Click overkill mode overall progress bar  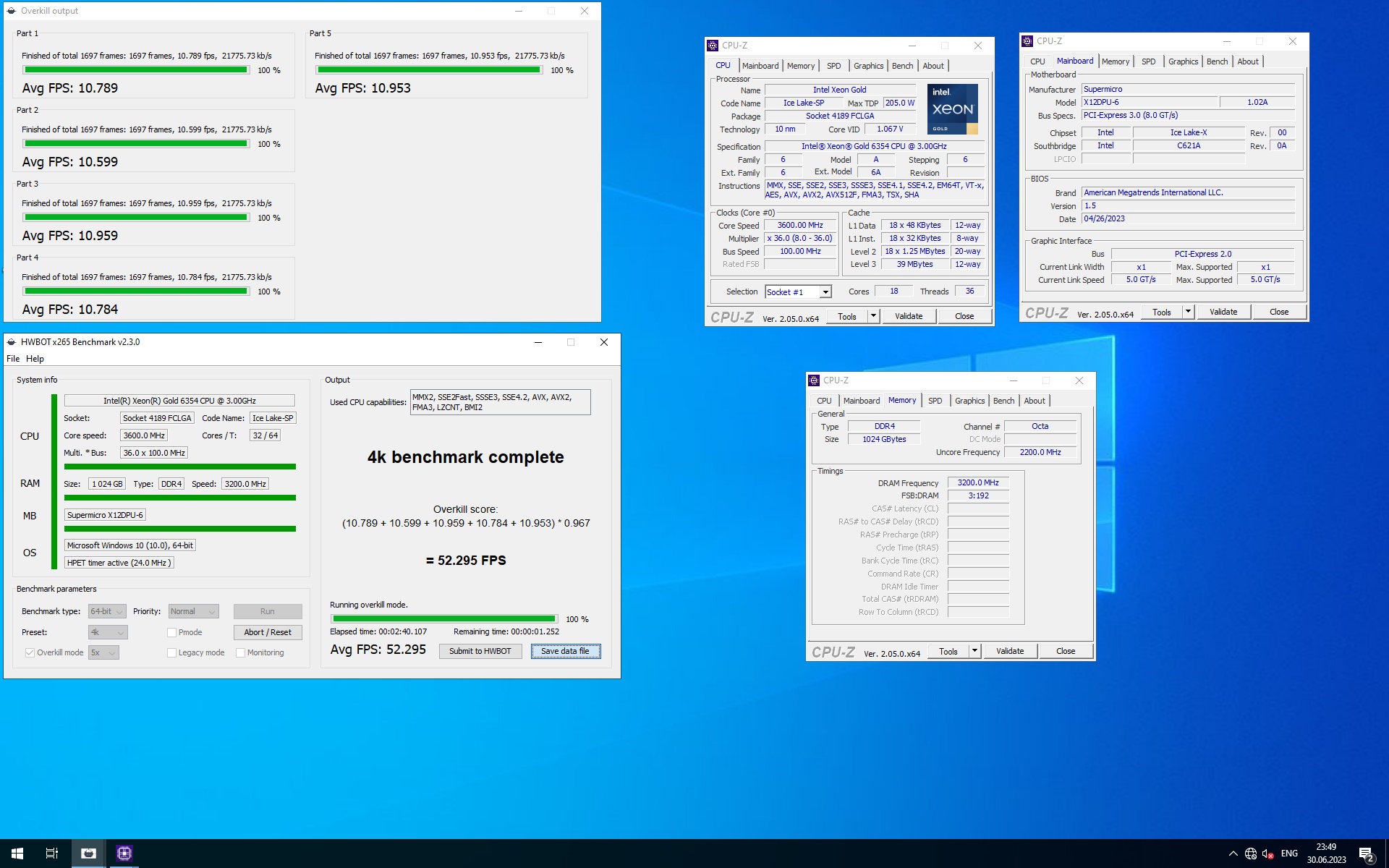444,619
